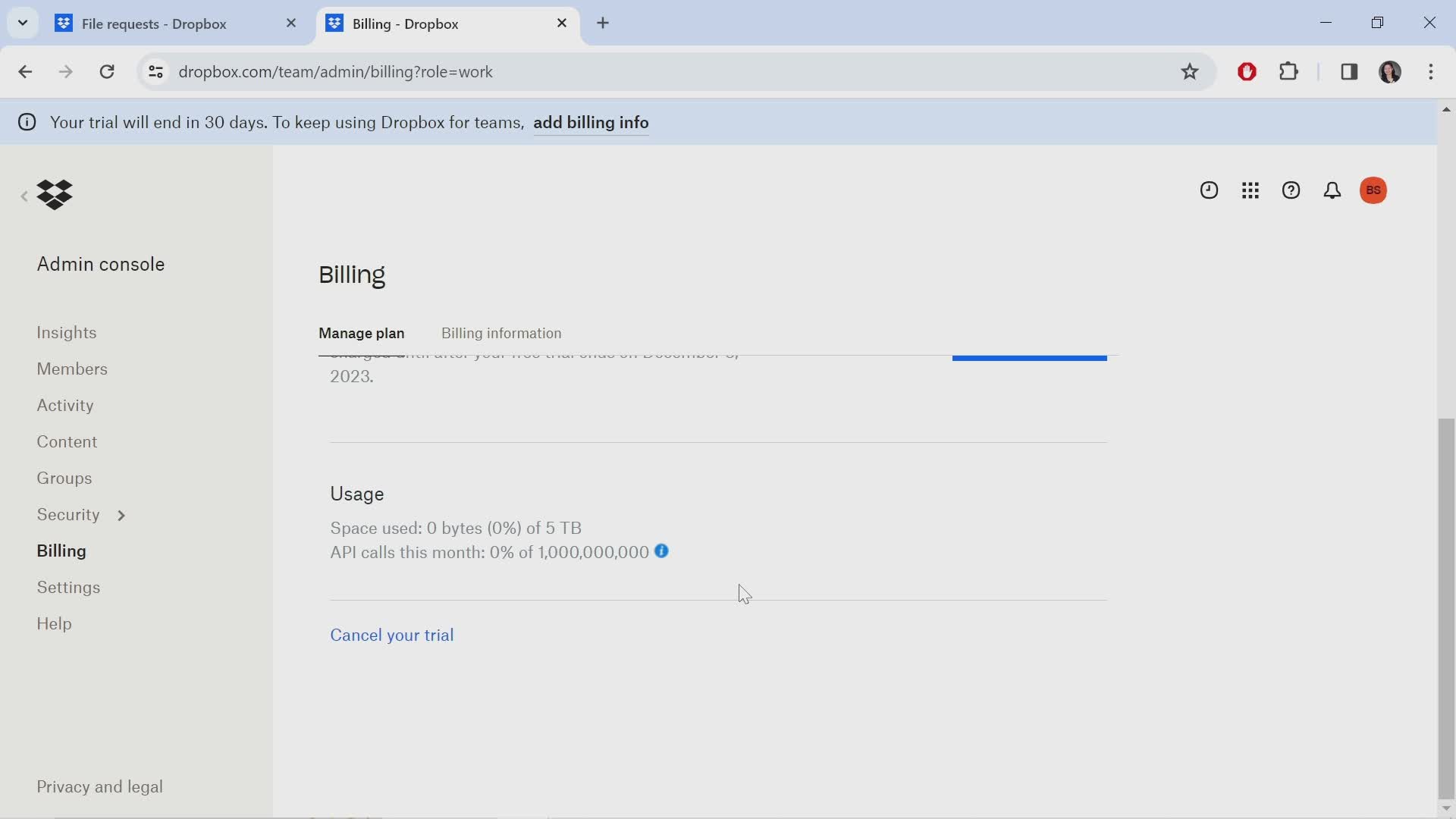Open the grid apps menu icon
This screenshot has height=819, width=1456.
coord(1250,190)
